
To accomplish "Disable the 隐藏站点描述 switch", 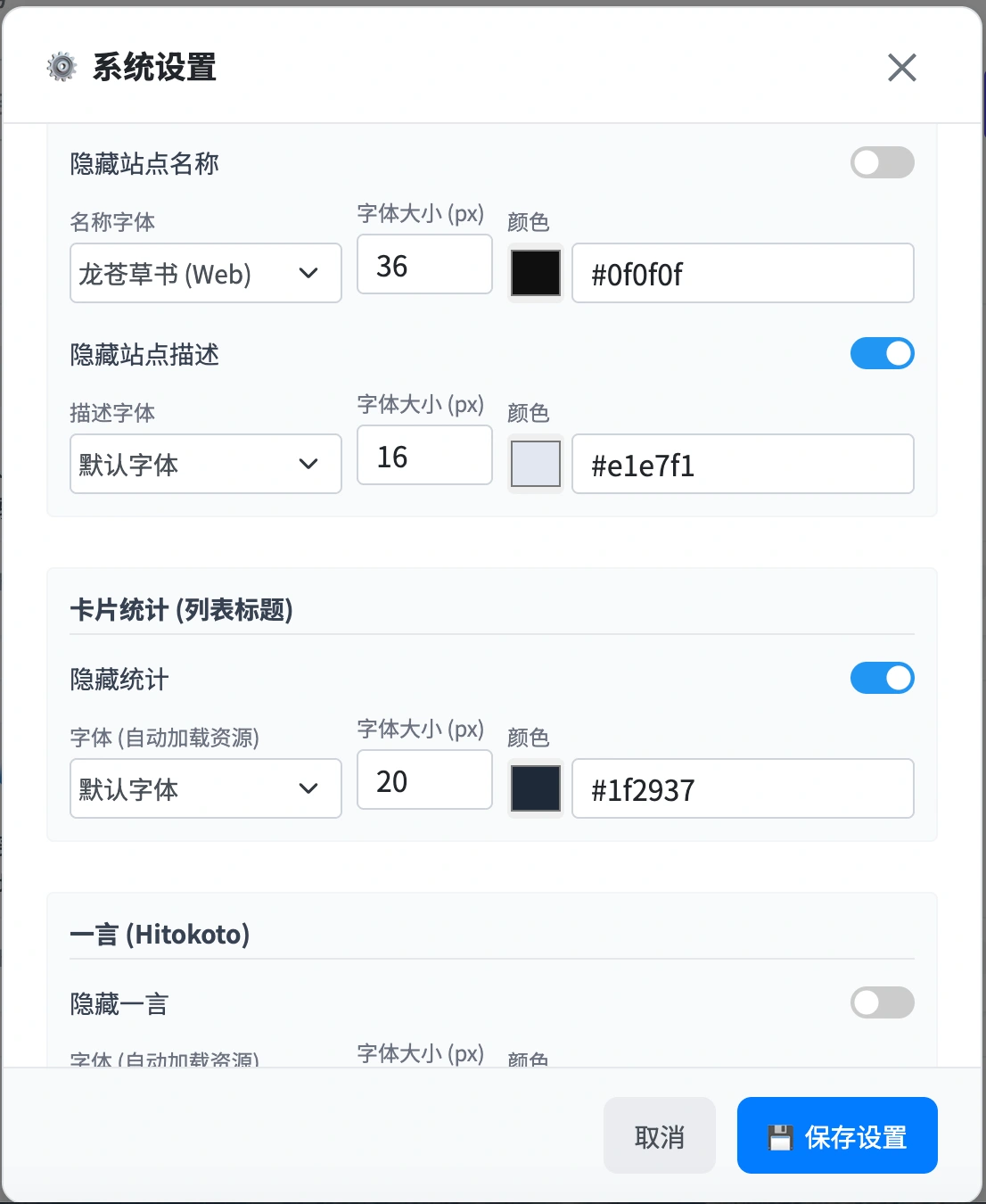I will click(882, 353).
